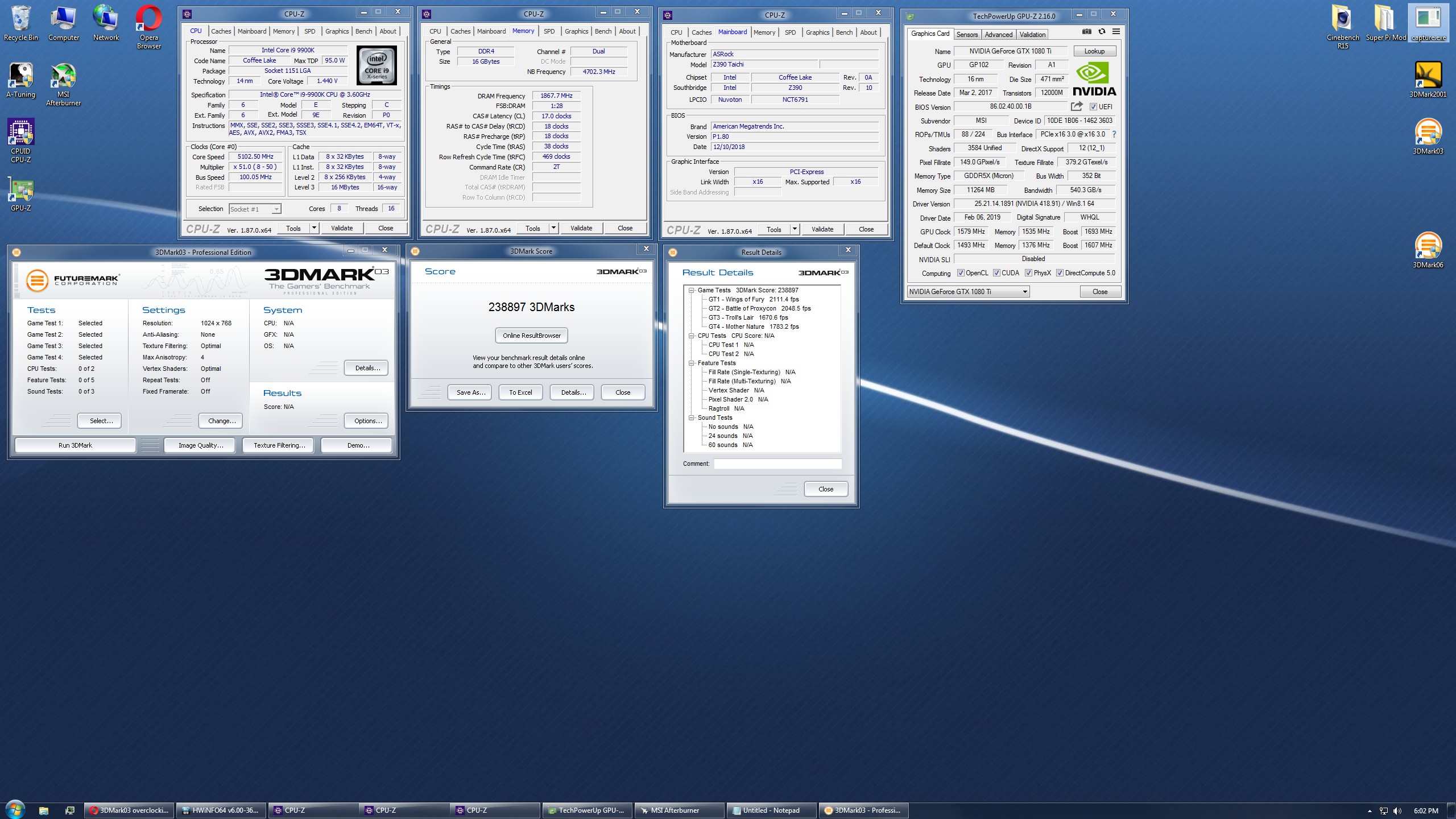Launch the 3DMark03 desktop shortcut
The height and width of the screenshot is (819, 1456).
tap(1428, 137)
